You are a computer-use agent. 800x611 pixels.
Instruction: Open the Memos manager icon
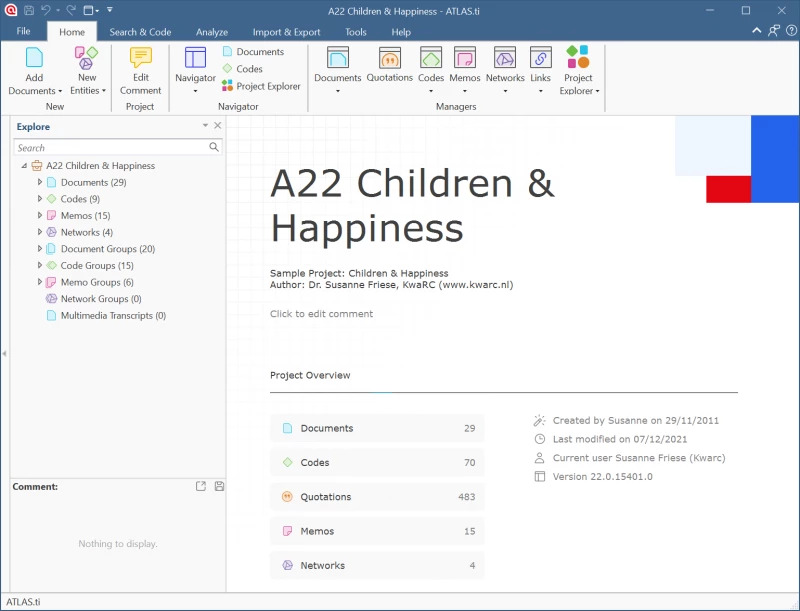(x=464, y=58)
